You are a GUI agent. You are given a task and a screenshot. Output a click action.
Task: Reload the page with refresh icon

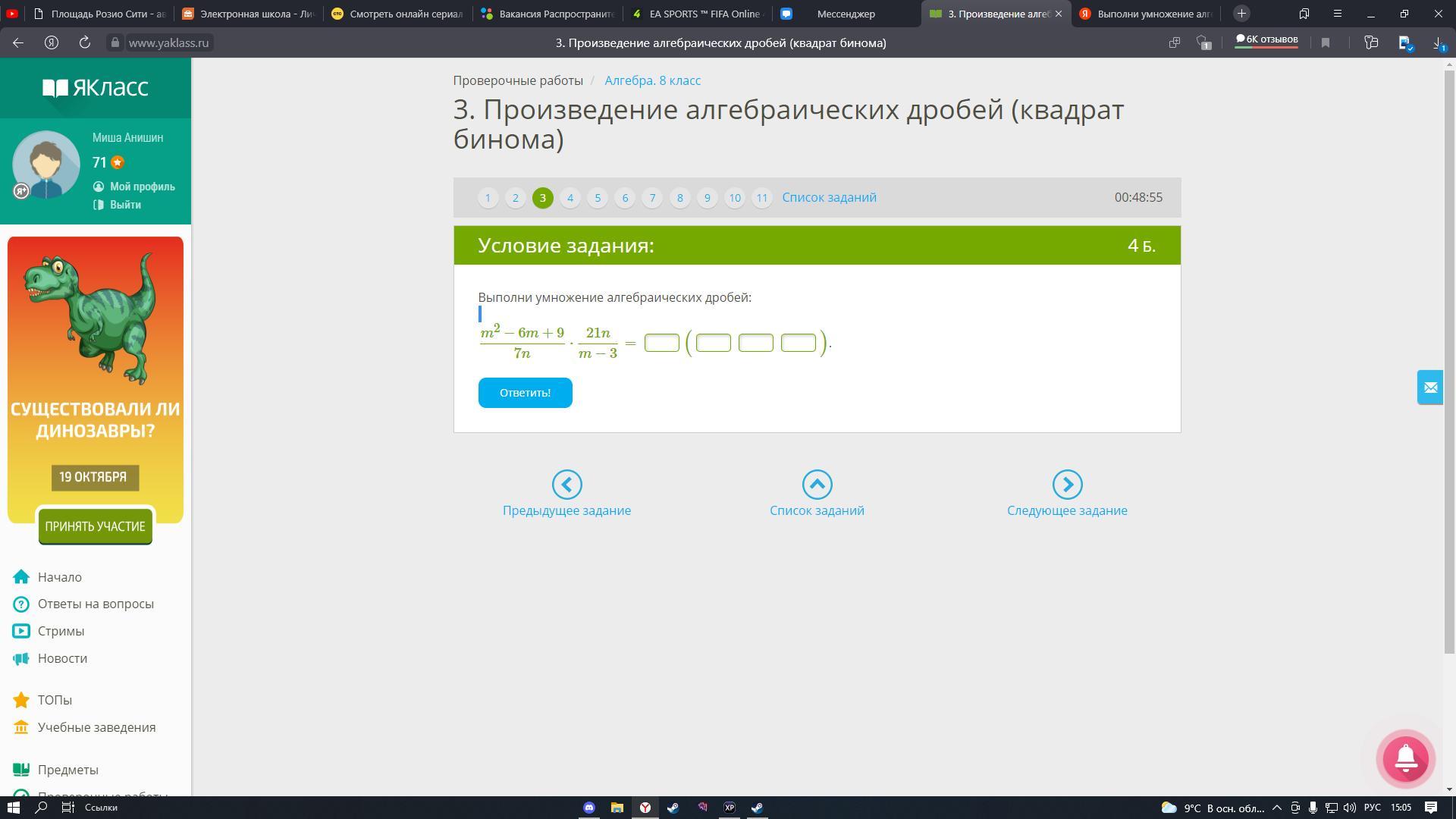[x=85, y=43]
